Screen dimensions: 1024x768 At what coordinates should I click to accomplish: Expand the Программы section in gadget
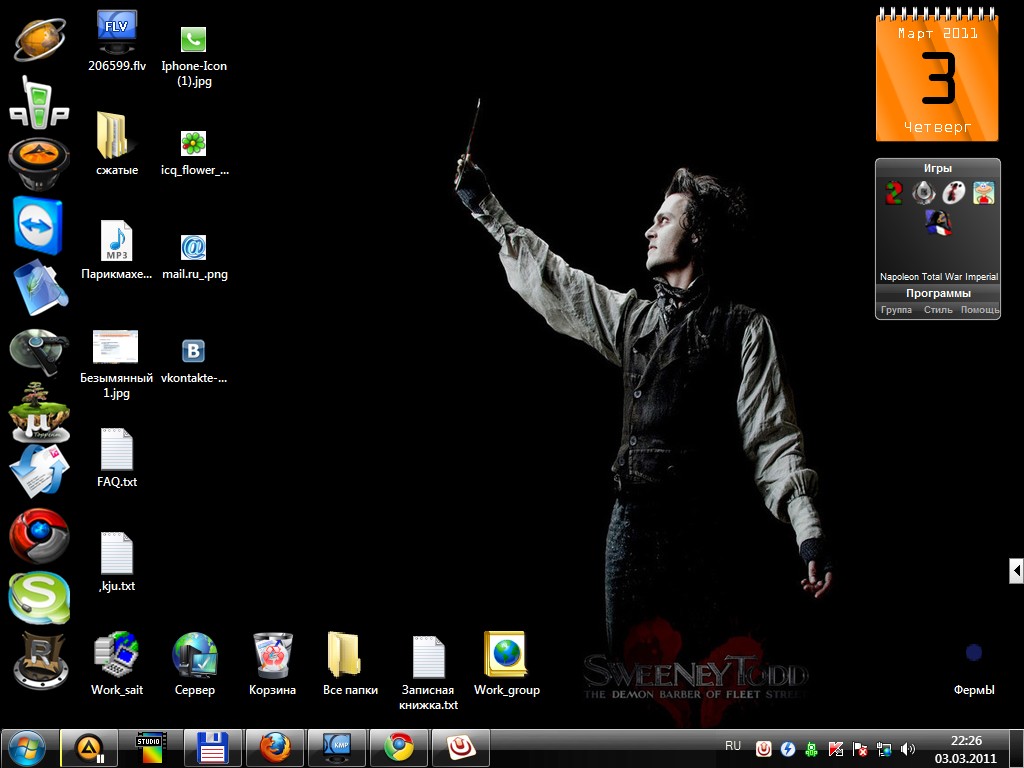(x=937, y=293)
